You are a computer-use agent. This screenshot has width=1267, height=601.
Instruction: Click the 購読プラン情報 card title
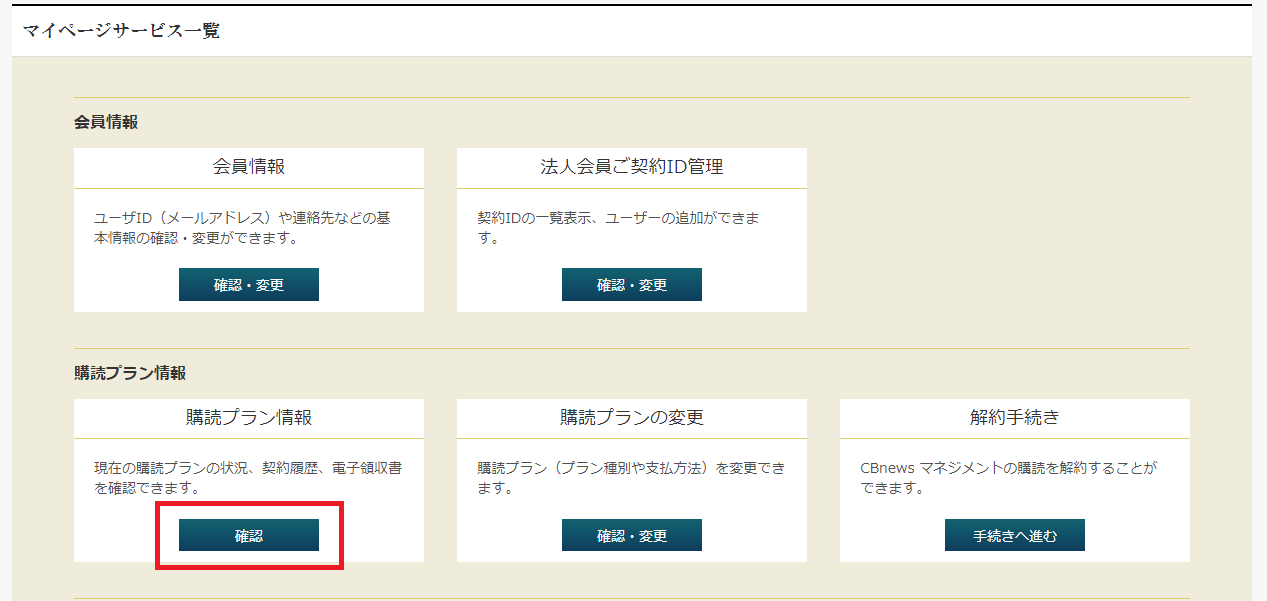point(249,418)
